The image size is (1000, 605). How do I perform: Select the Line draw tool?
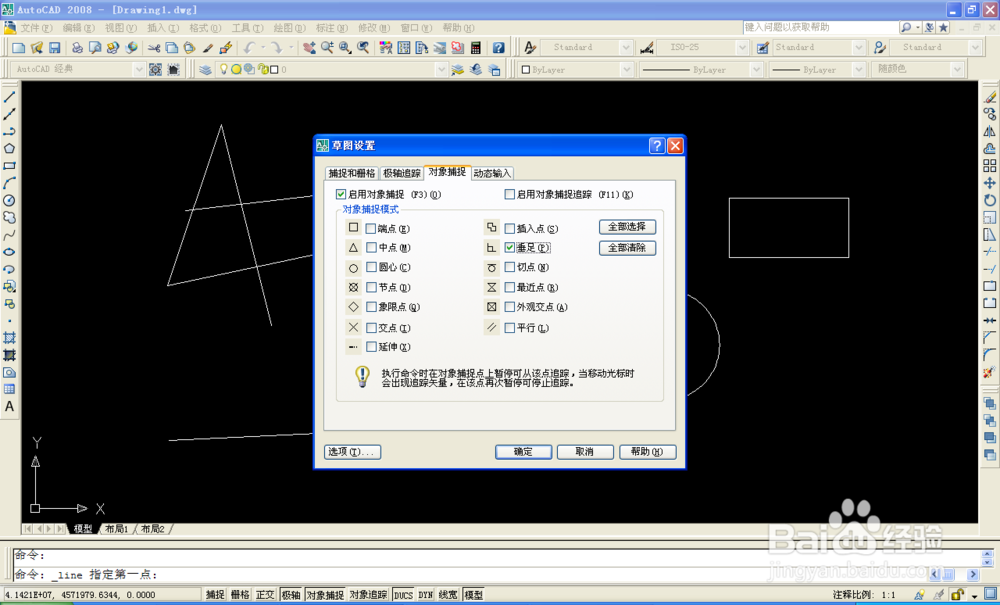tap(10, 98)
